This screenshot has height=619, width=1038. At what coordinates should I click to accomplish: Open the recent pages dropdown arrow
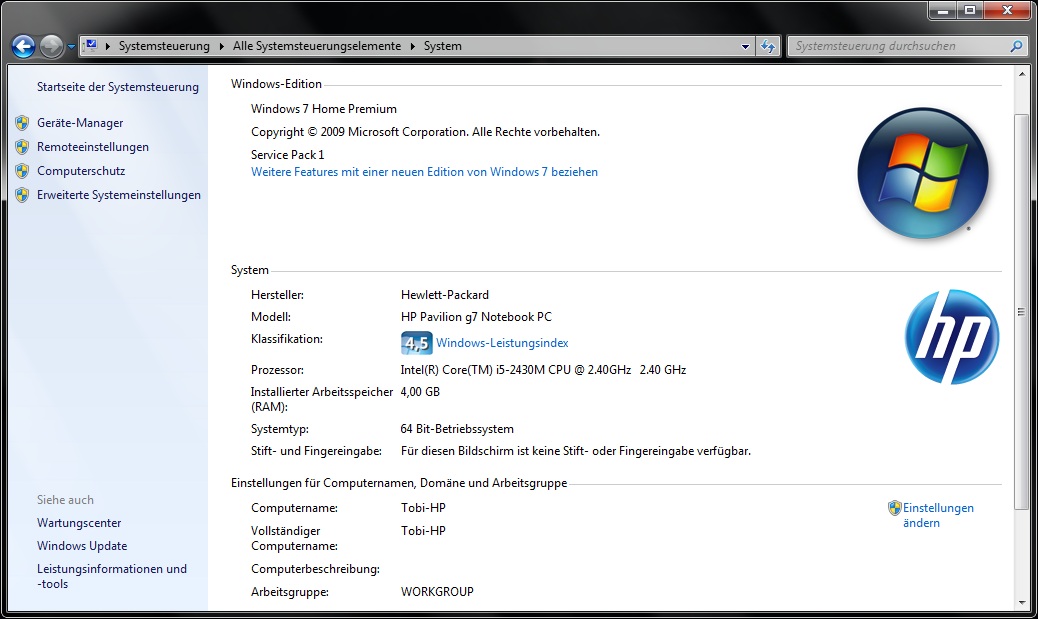(x=71, y=47)
